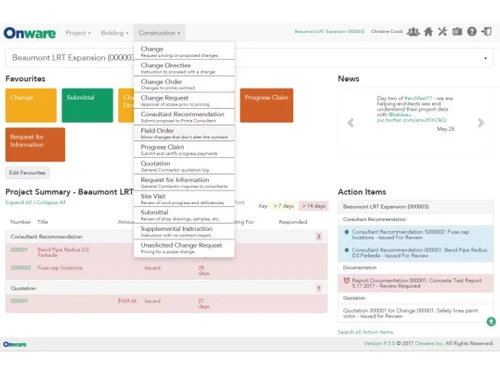This screenshot has width=500, height=375.
Task: Click the Title column header
Action: (x=43, y=222)
